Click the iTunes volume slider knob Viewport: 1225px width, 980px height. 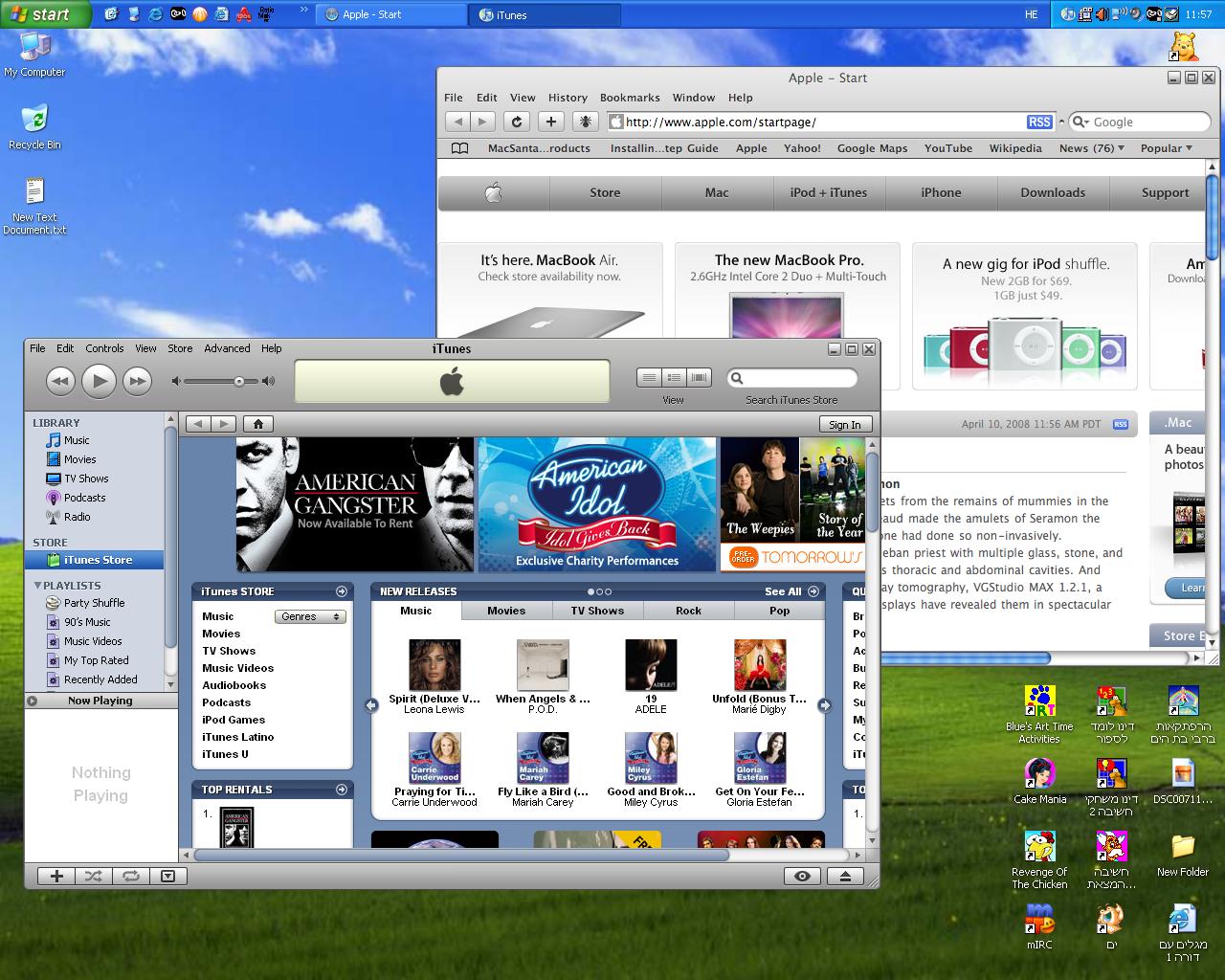pos(239,381)
